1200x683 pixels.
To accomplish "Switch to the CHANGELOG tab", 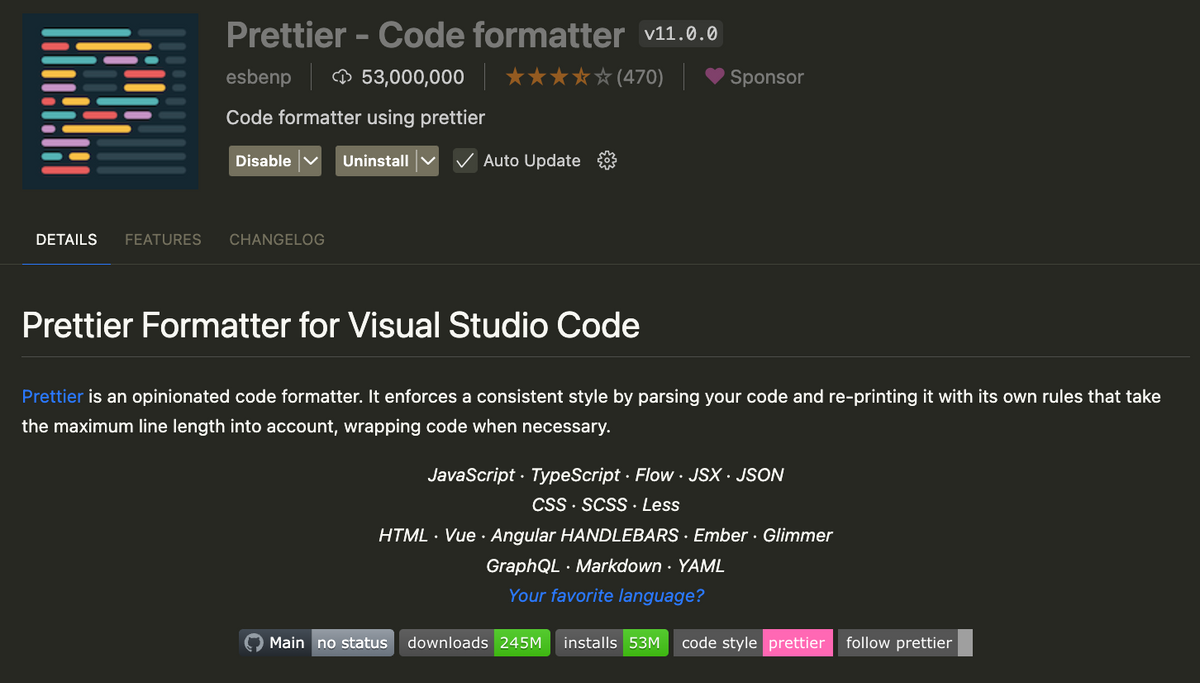I will pos(277,240).
